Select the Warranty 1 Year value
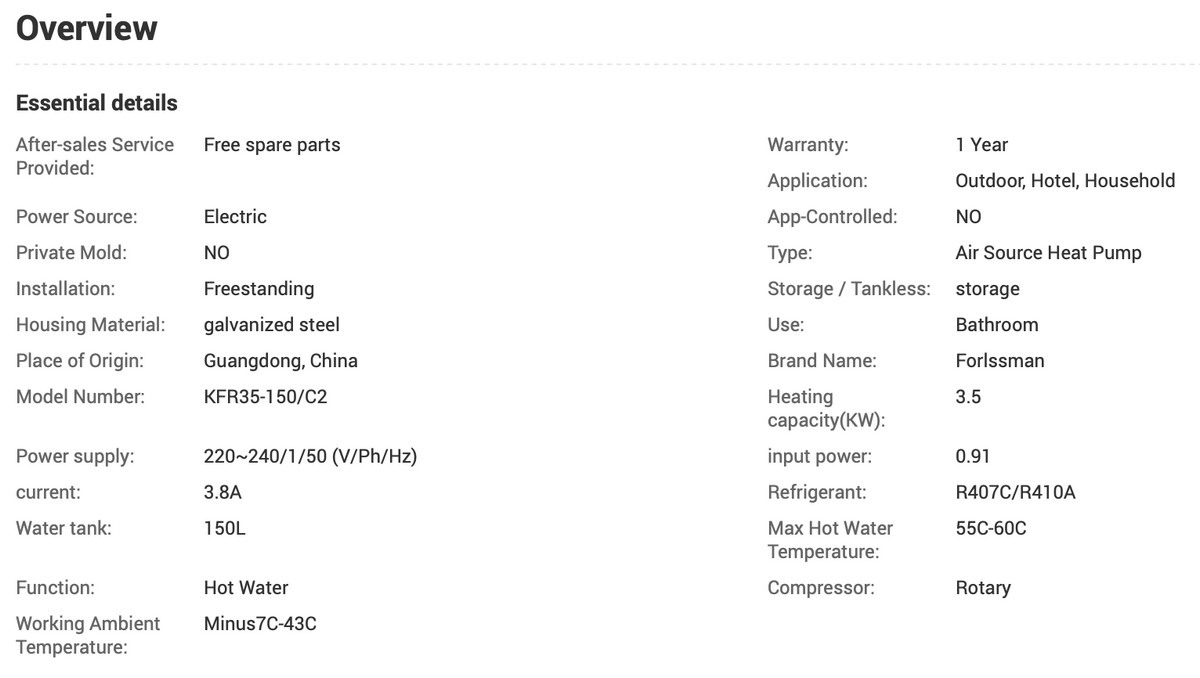Image resolution: width=1200 pixels, height=678 pixels. click(982, 145)
